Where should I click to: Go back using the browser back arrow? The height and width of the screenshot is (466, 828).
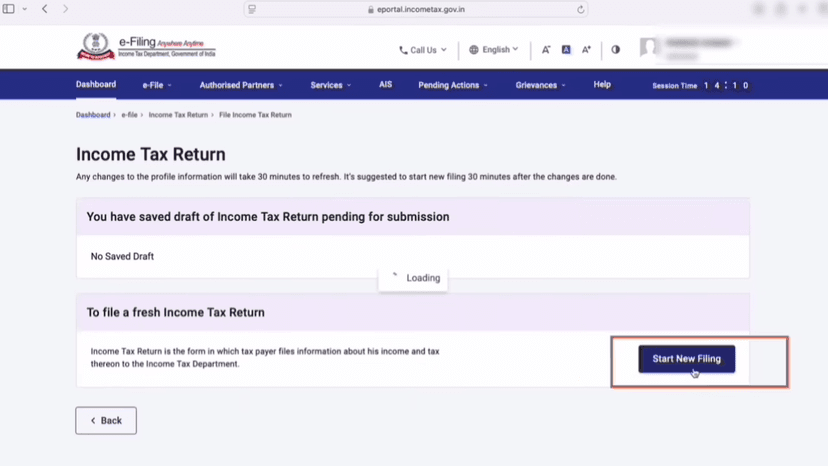(45, 9)
